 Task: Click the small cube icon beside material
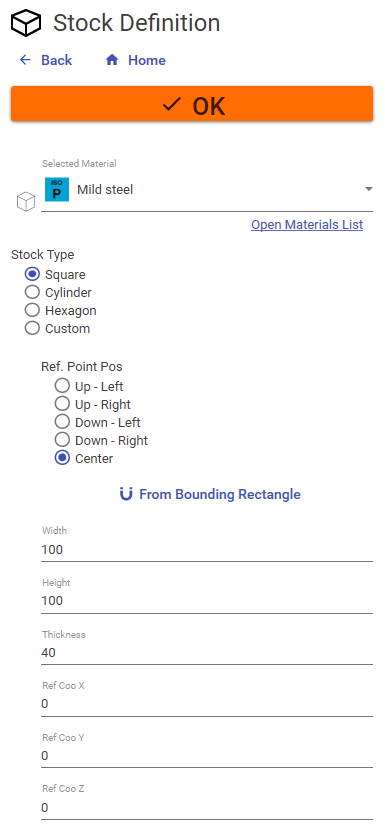point(26,202)
